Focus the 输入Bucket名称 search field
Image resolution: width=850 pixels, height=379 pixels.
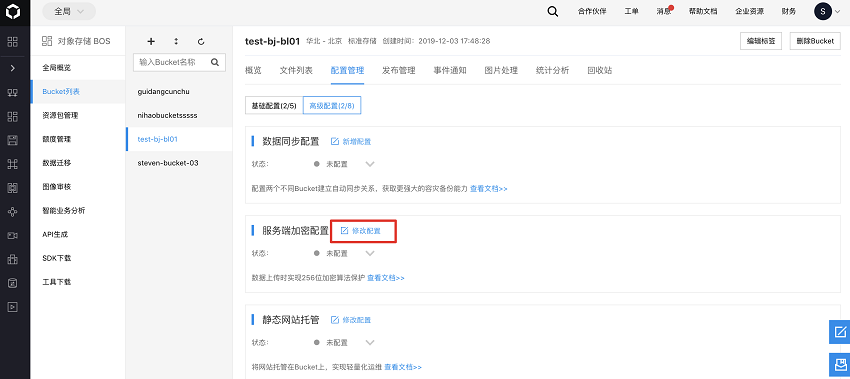179,62
